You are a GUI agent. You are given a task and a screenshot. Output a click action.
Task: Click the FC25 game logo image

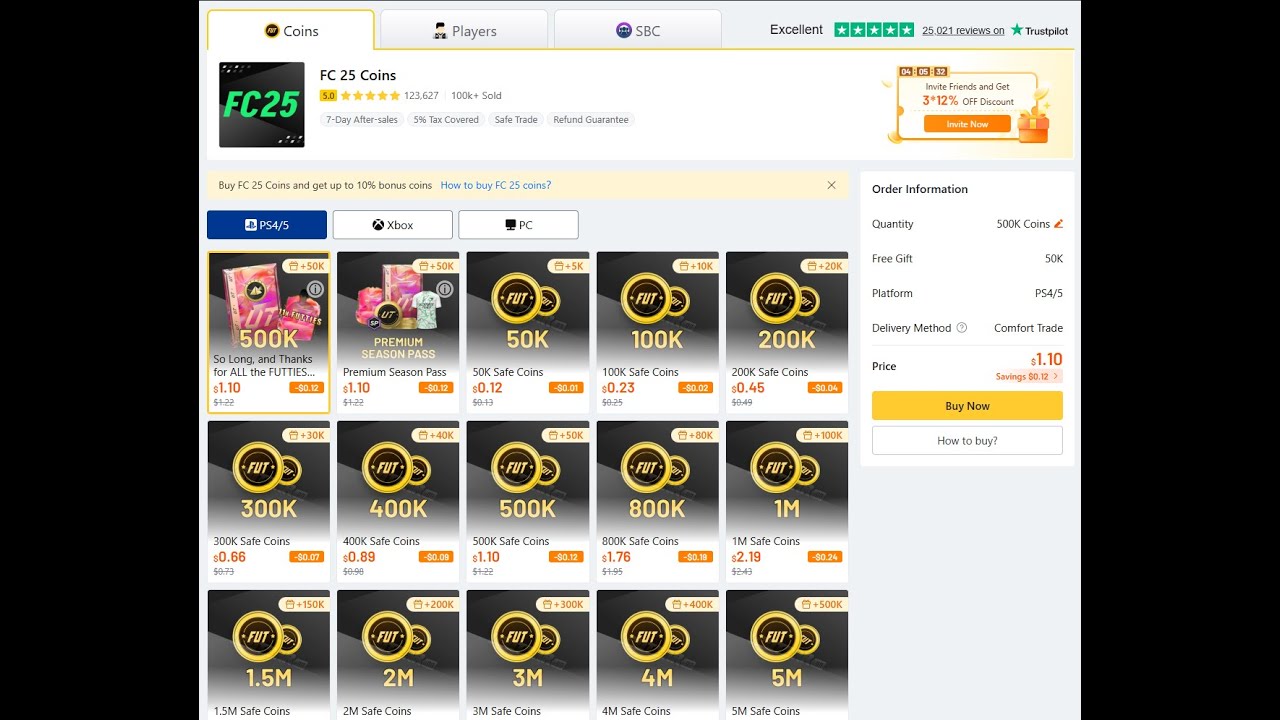coord(262,104)
